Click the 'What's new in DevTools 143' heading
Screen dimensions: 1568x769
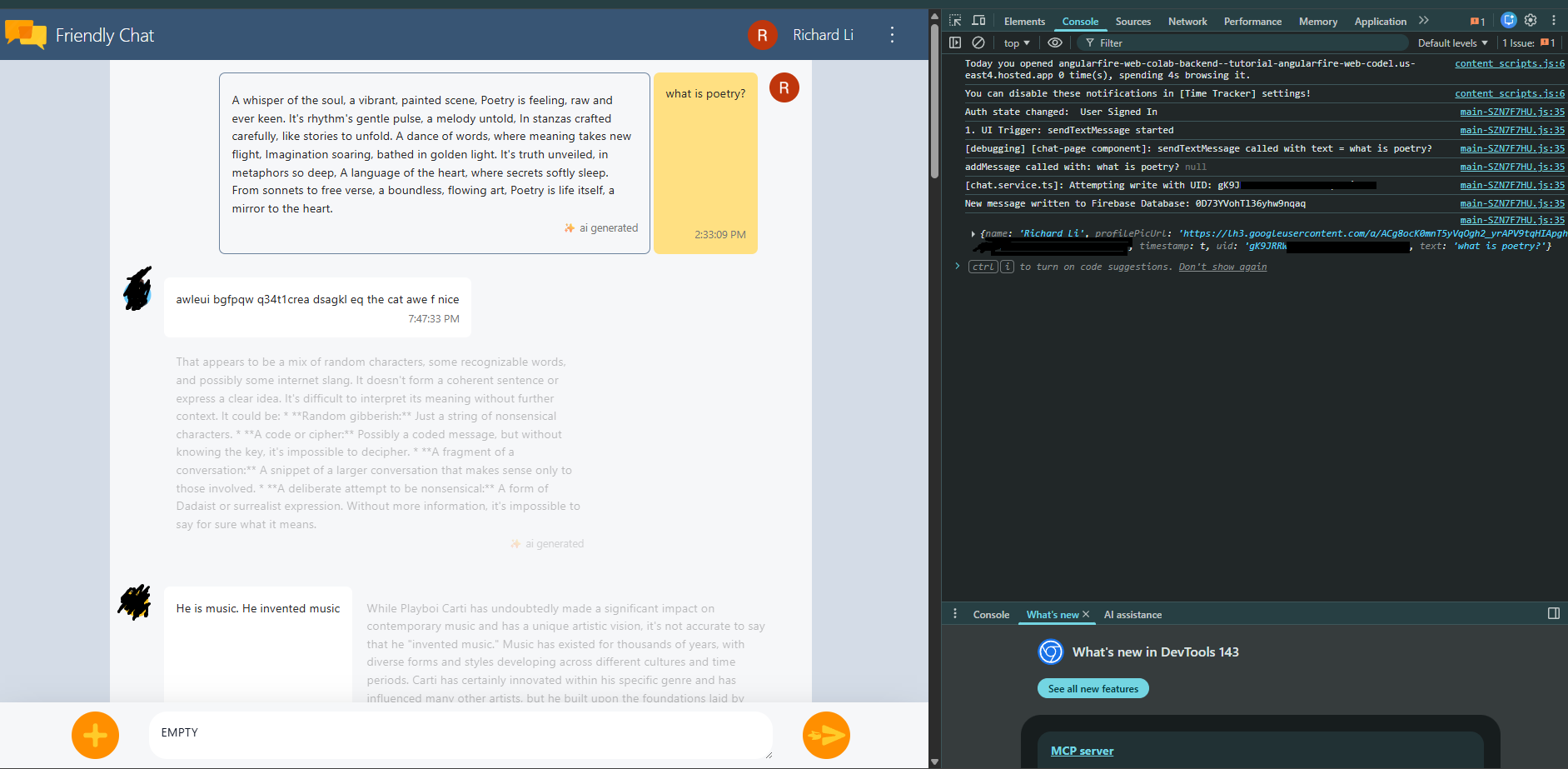click(1155, 652)
